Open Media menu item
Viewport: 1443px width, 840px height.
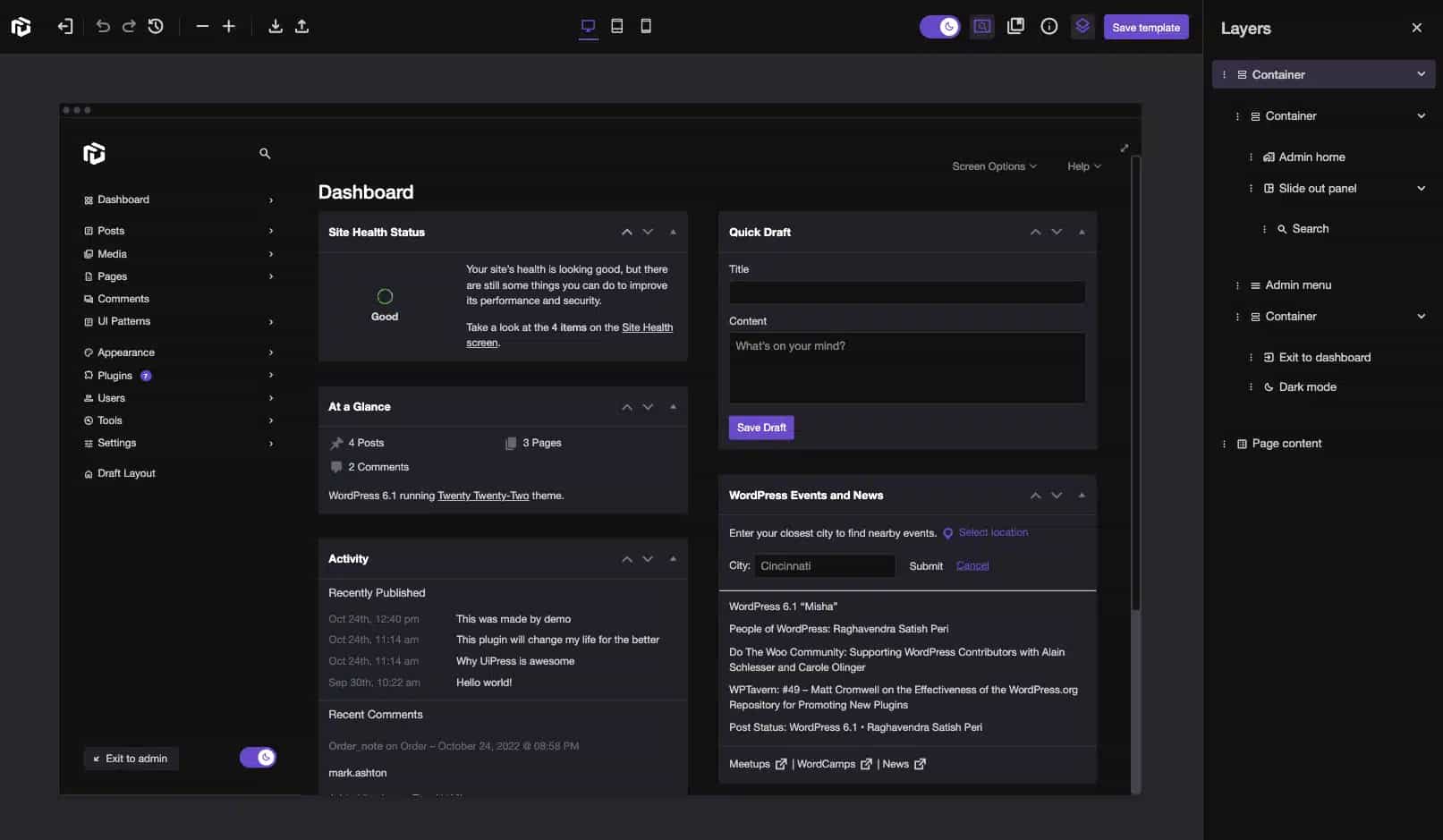click(112, 254)
